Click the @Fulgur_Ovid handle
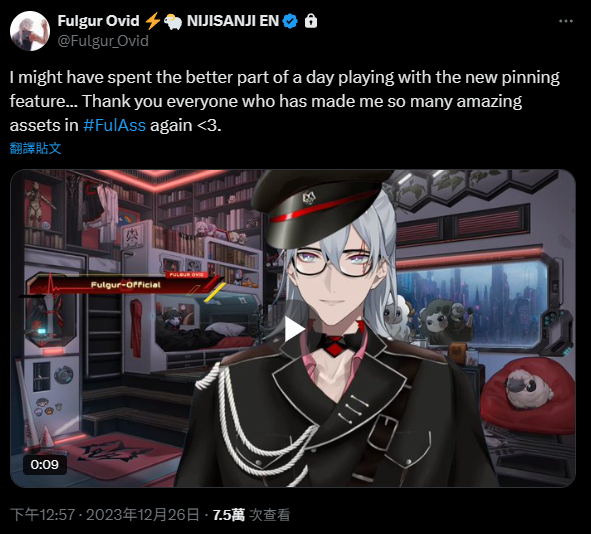 (103, 41)
